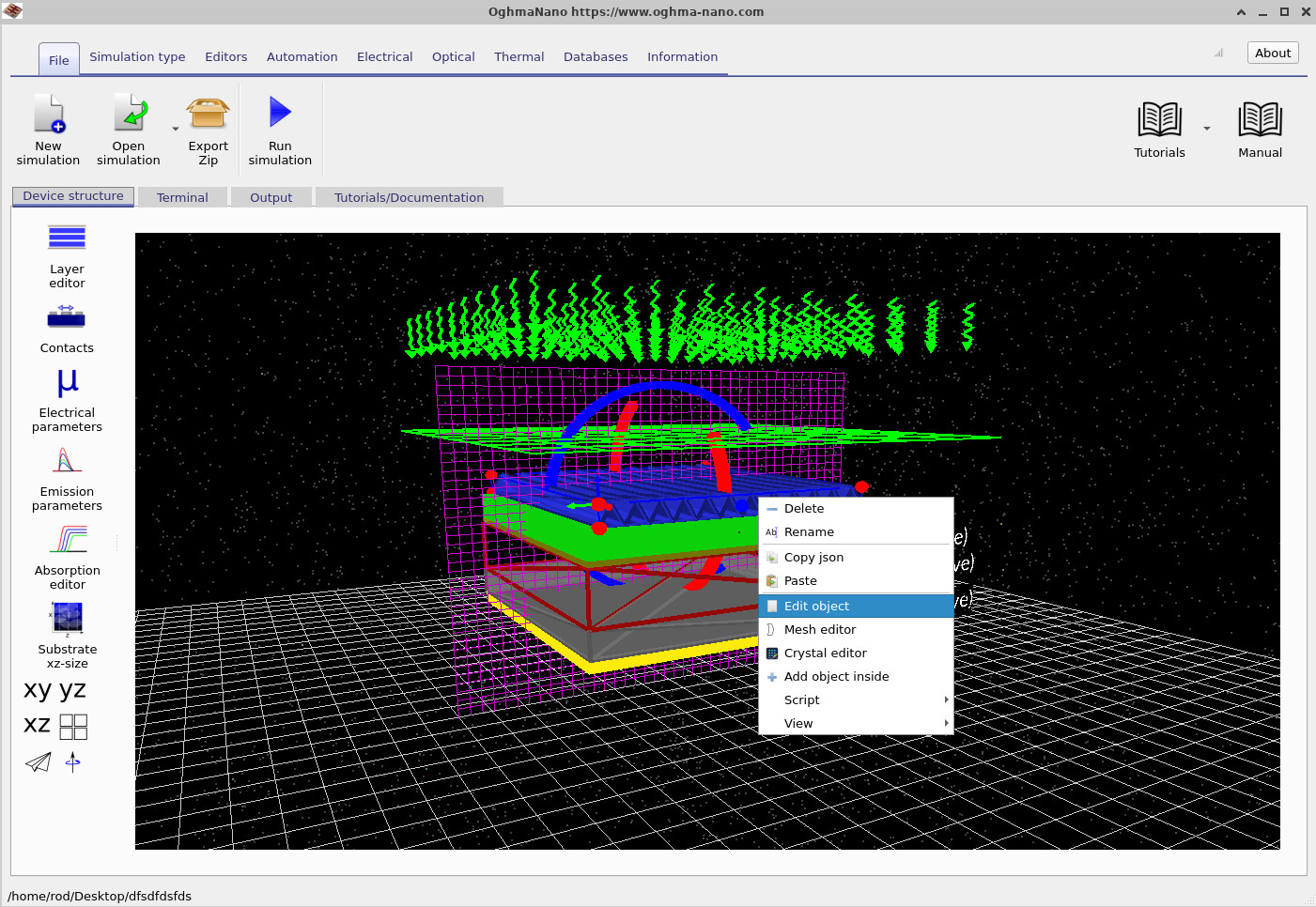The height and width of the screenshot is (907, 1316).
Task: Open the Electrical ribbon tab
Action: tap(384, 56)
